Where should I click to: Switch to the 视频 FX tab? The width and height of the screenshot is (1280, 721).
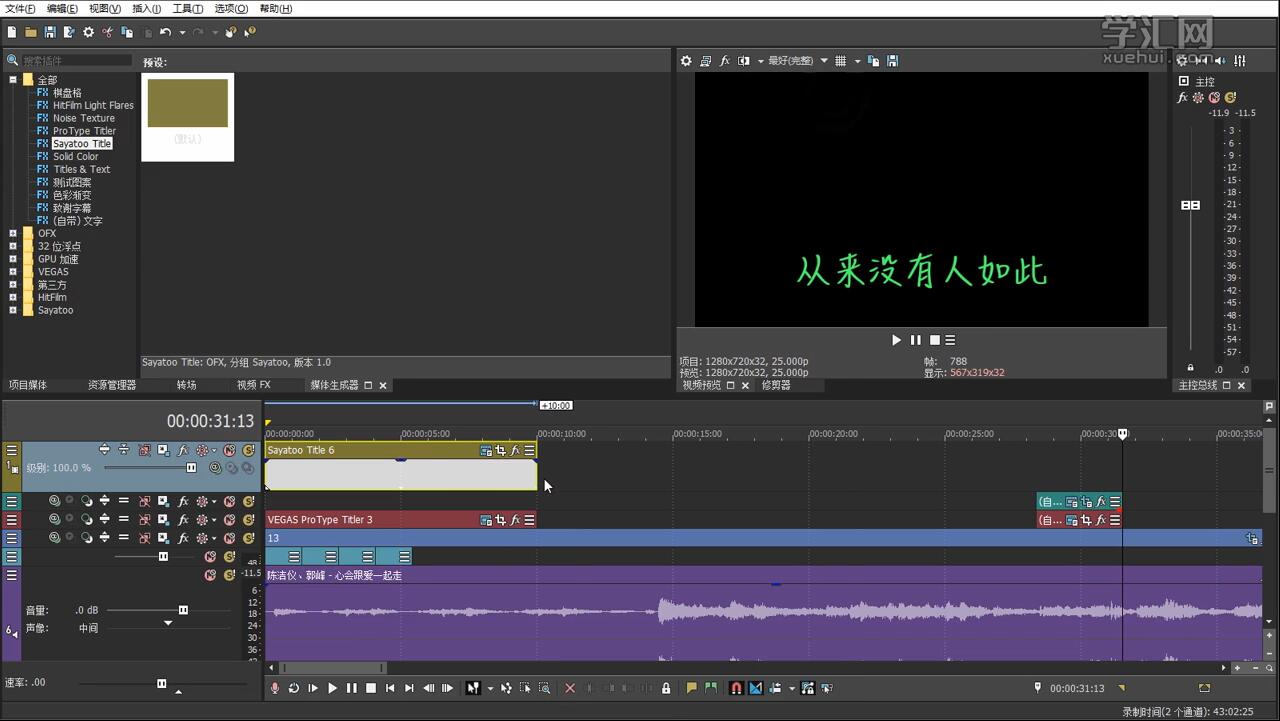(253, 385)
